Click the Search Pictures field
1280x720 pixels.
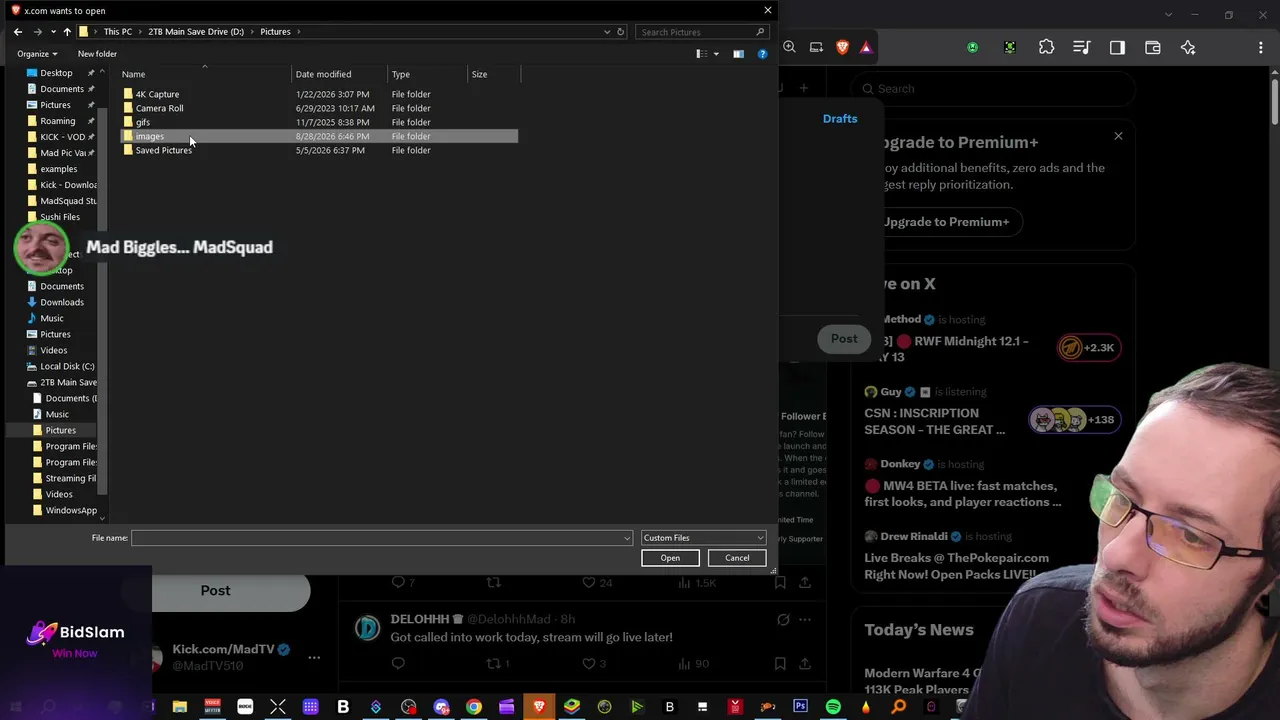[x=702, y=32]
